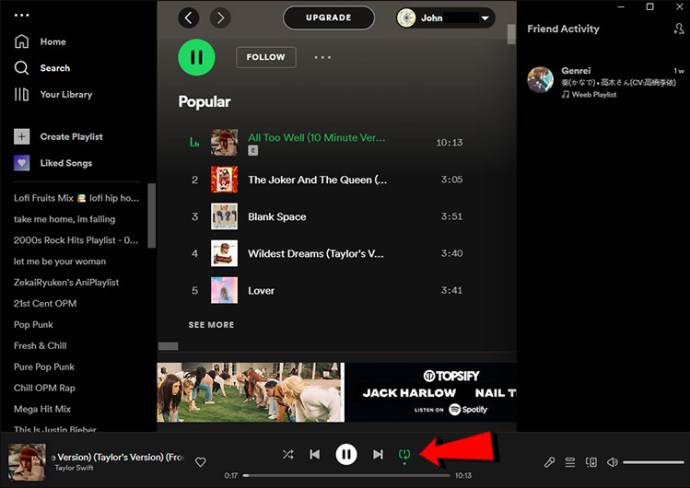Open take me home, im falling playlist
The height and width of the screenshot is (488, 690).
point(64,219)
